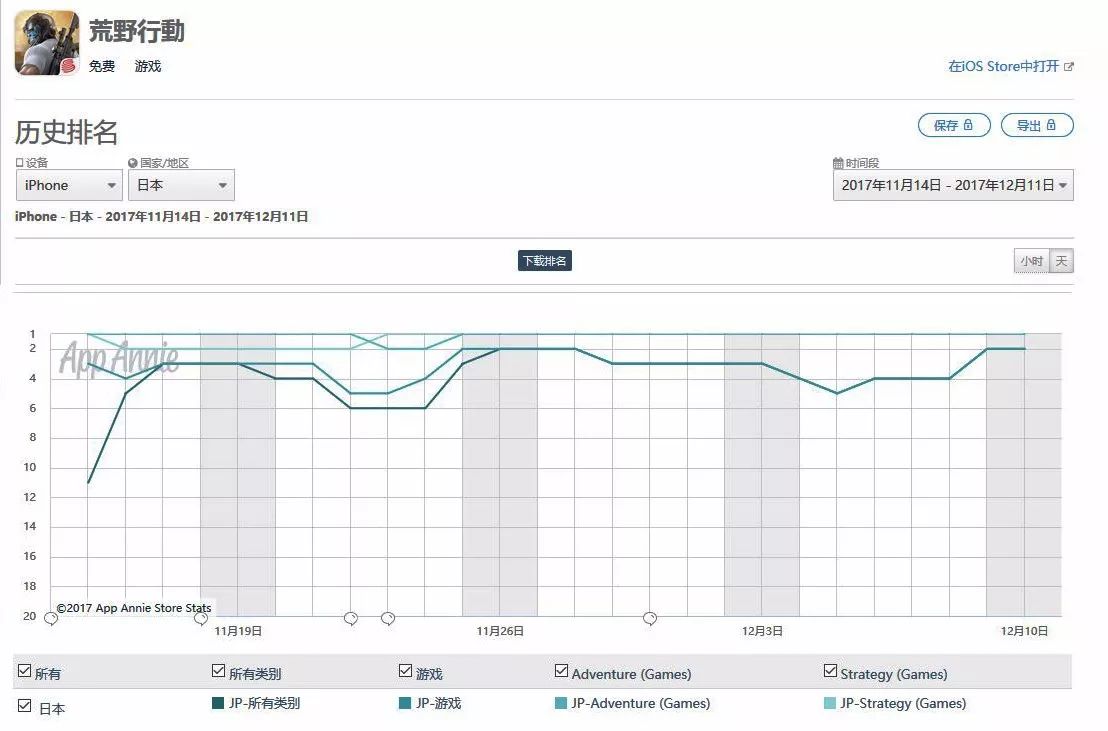This screenshot has width=1108, height=731.
Task: Click the JP-游戏 legend color swatch
Action: point(405,703)
